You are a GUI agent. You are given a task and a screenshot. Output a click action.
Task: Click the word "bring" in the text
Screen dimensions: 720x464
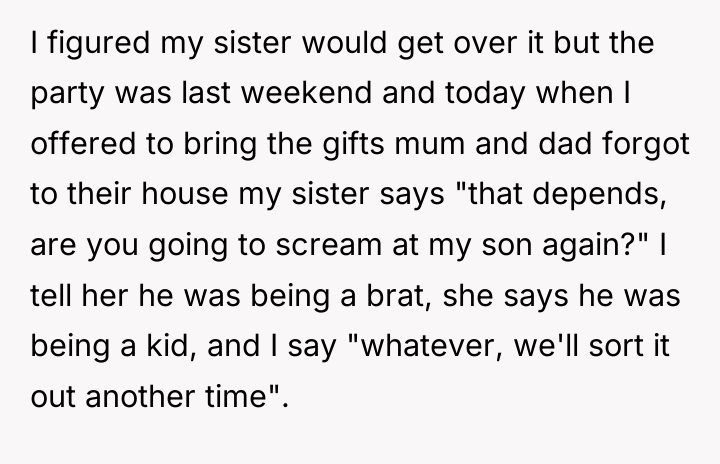[220, 144]
